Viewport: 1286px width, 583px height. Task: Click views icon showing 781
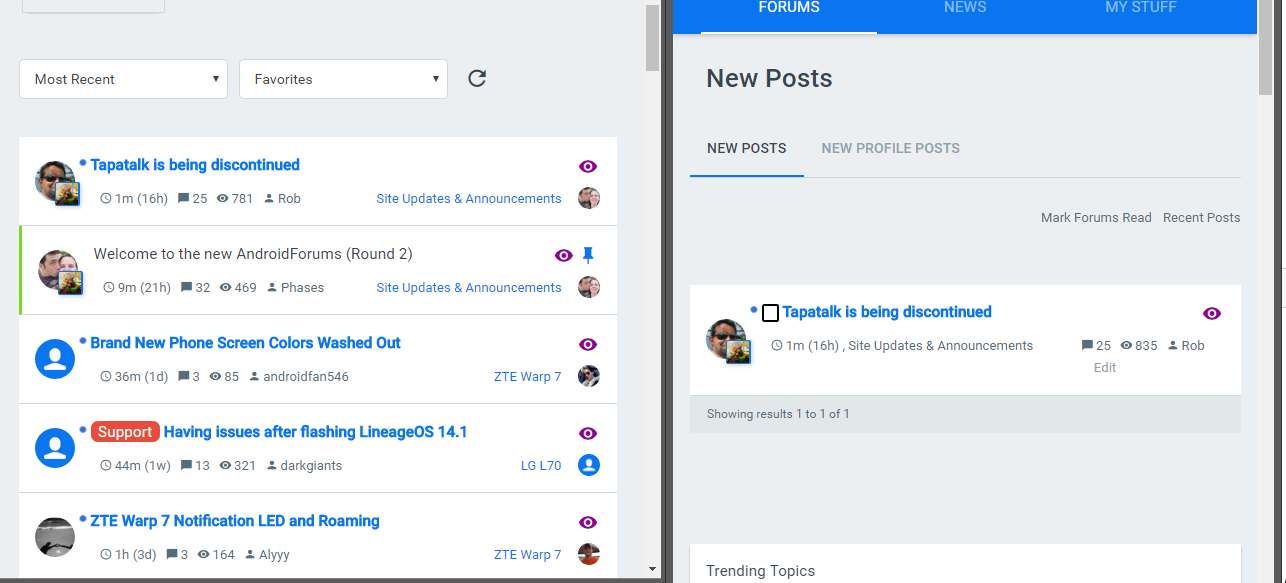point(222,199)
